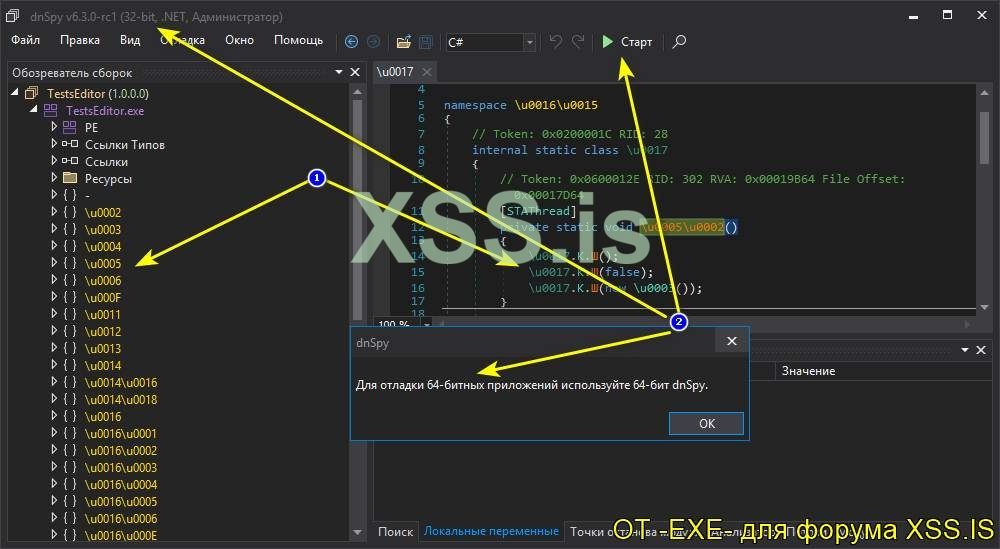Click the undo arrow icon
Screen dimensions: 1000x549
coord(555,41)
